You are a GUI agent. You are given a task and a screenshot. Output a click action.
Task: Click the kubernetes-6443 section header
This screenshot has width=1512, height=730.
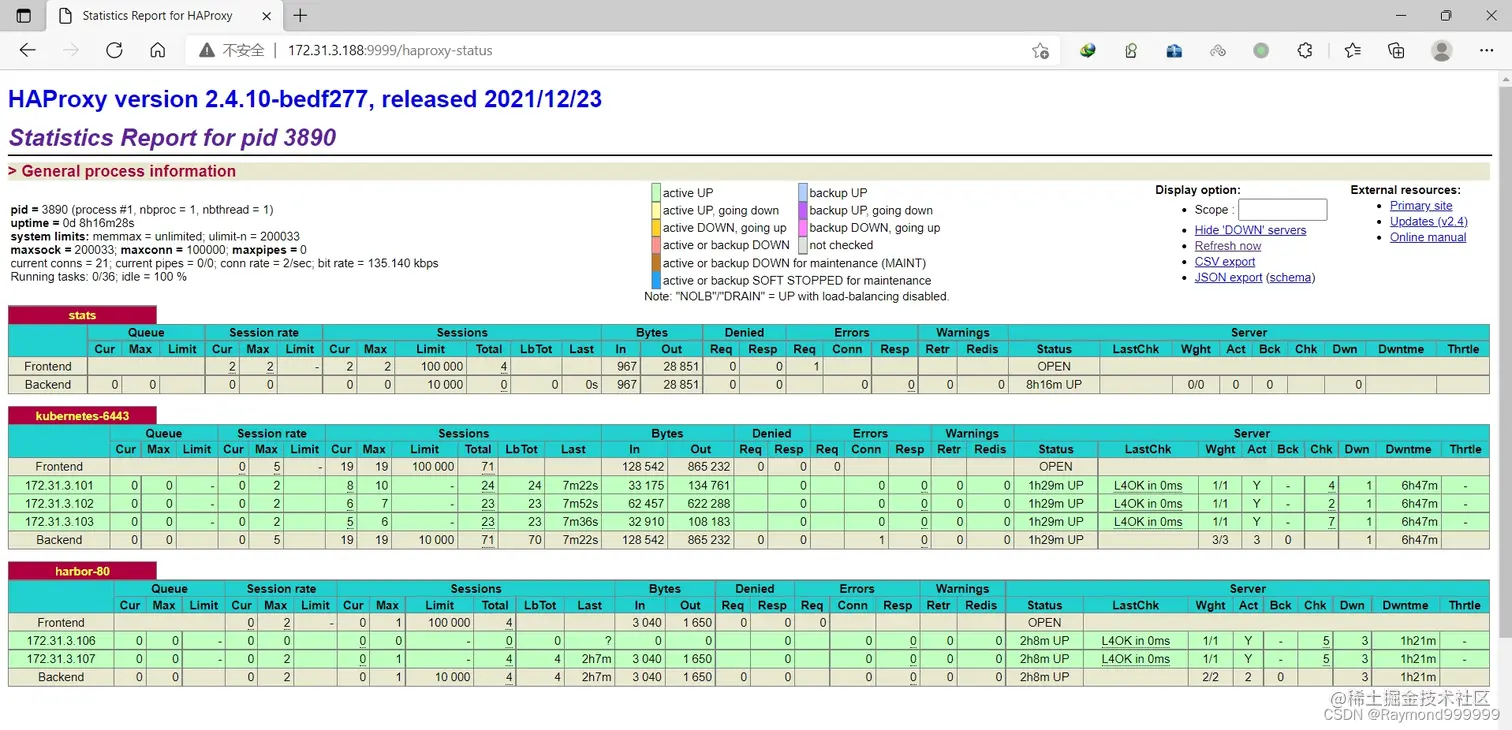coord(82,416)
